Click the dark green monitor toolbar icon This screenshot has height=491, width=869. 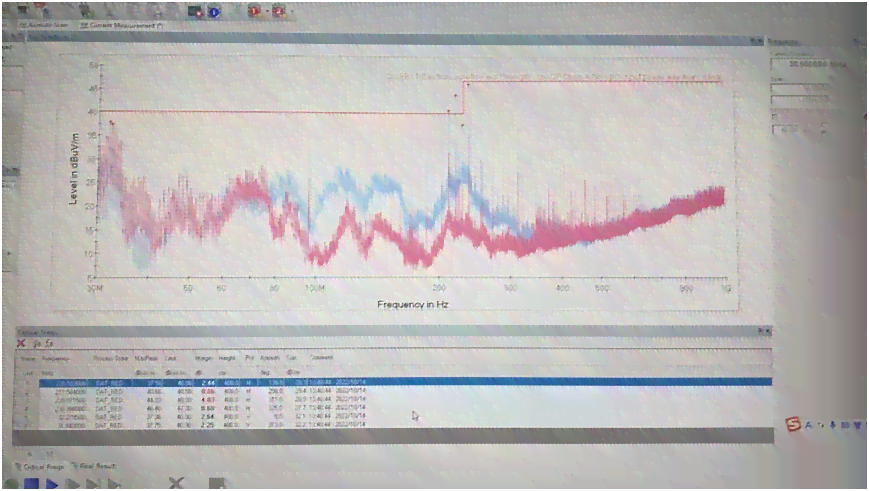click(195, 12)
